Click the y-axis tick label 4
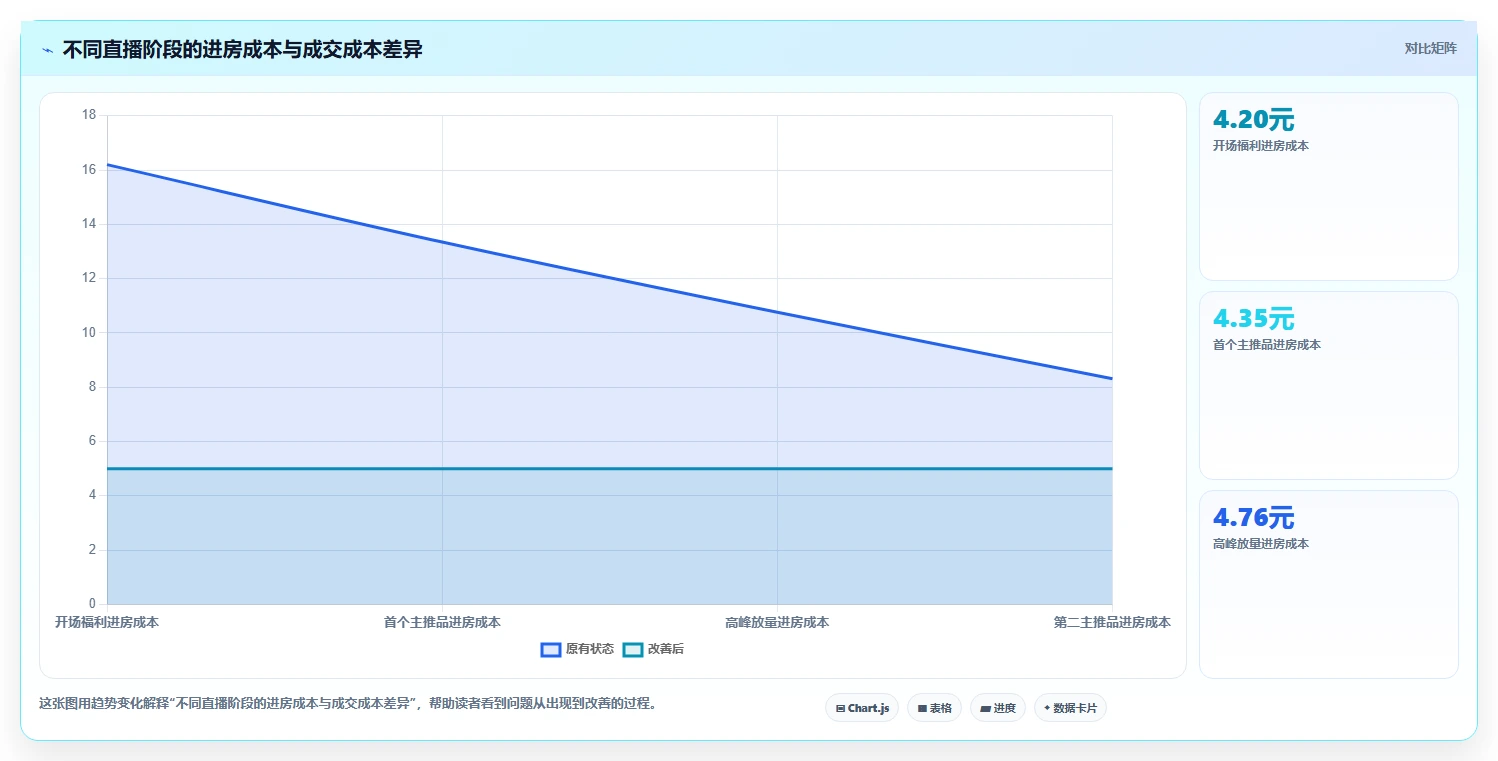This screenshot has width=1498, height=761. 92,495
